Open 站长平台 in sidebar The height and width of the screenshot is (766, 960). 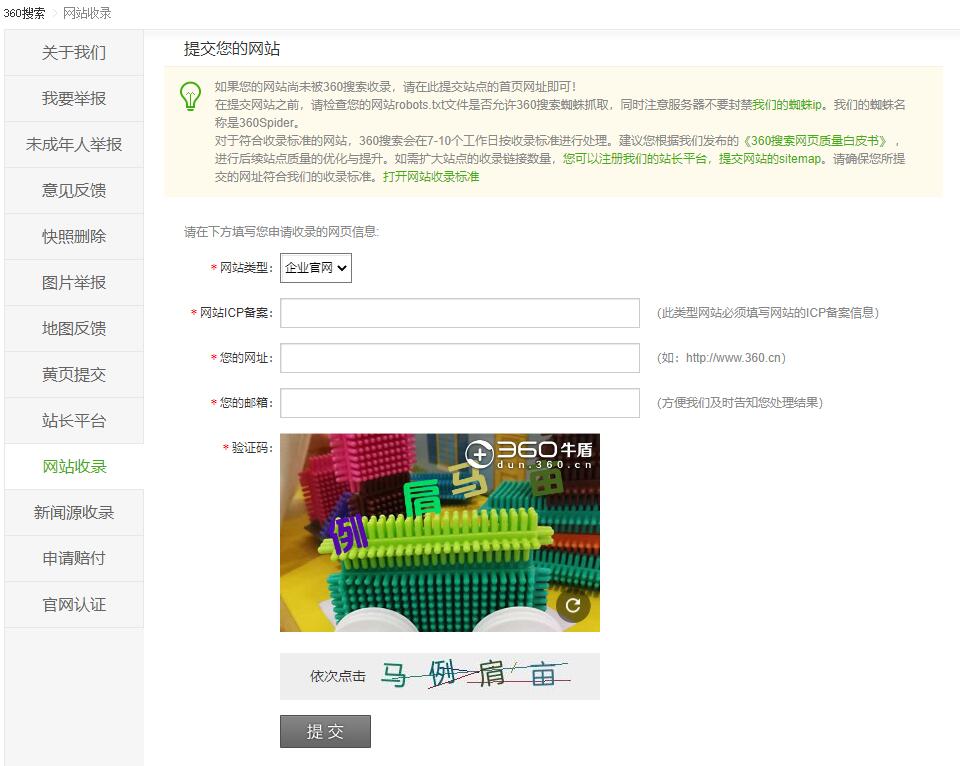[74, 421]
